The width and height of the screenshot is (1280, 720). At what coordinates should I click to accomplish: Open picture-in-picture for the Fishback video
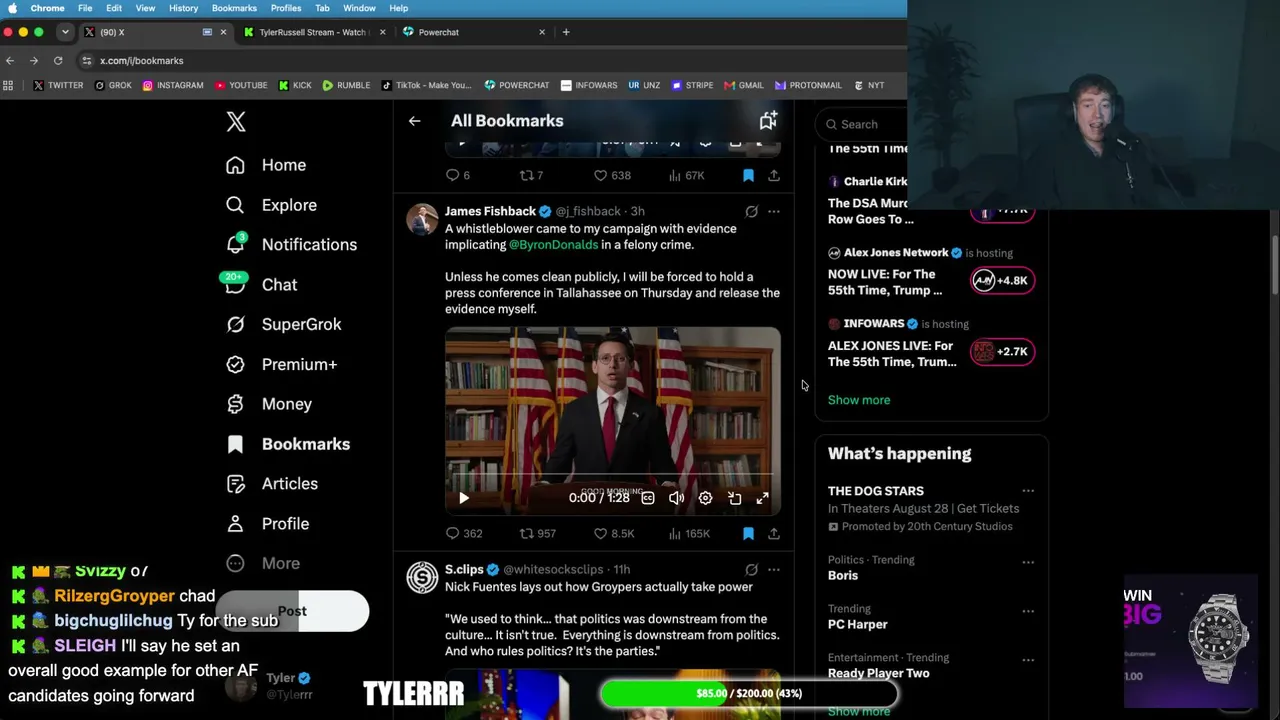734,498
